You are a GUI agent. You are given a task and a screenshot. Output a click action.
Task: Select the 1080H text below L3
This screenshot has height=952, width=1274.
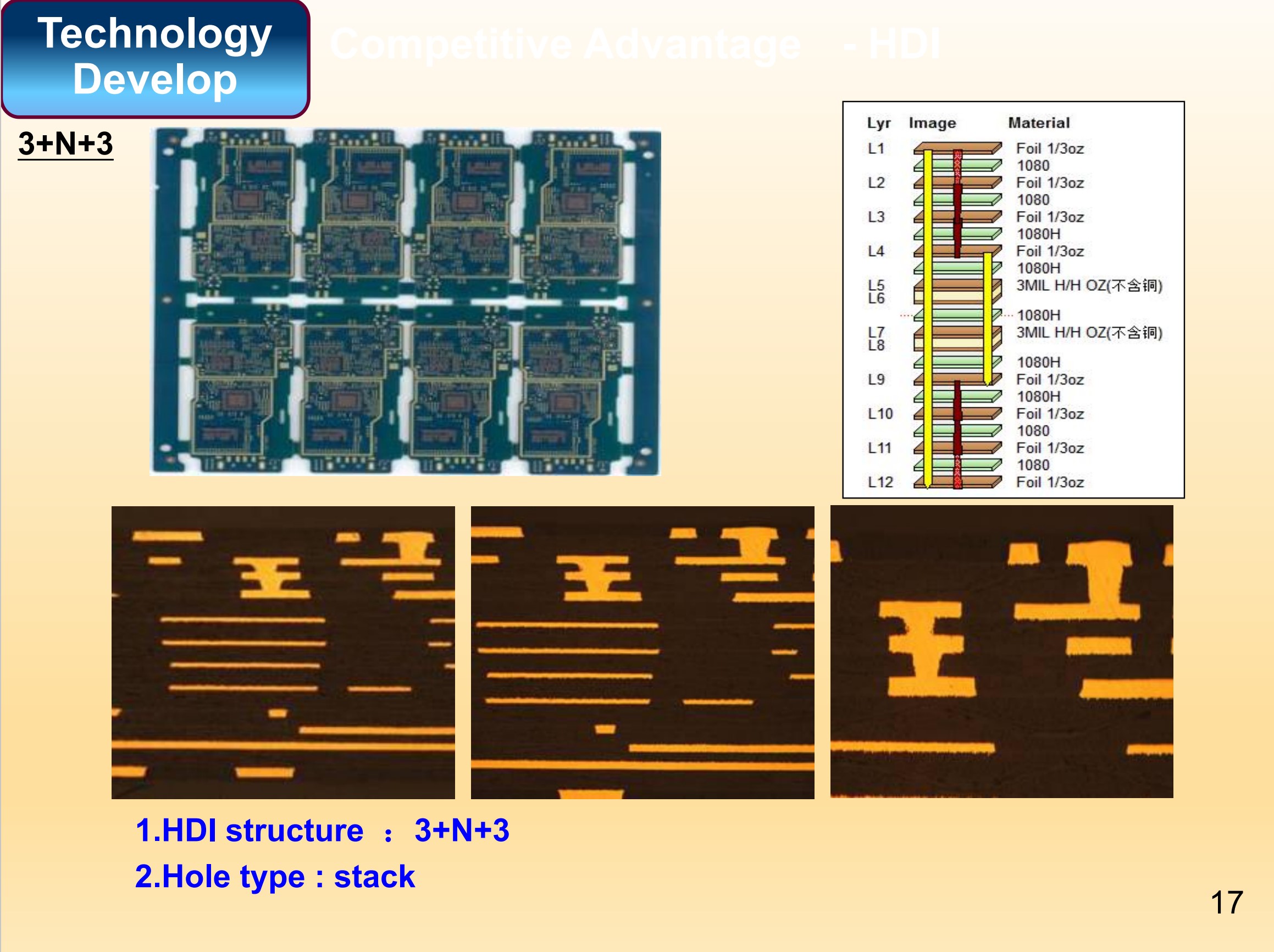[1038, 234]
